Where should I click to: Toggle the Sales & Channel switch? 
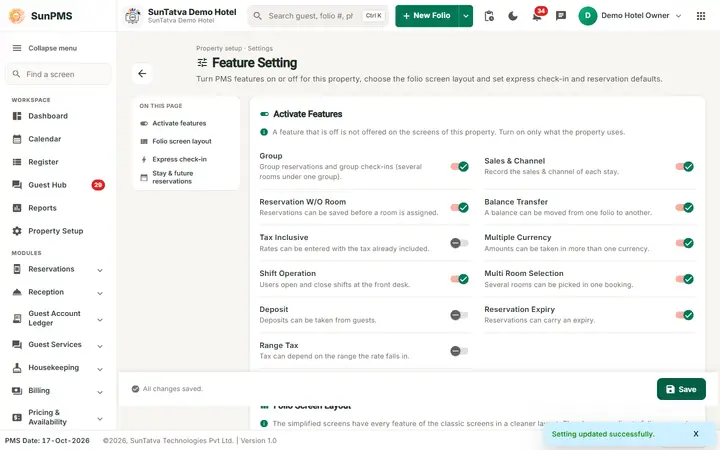(684, 166)
